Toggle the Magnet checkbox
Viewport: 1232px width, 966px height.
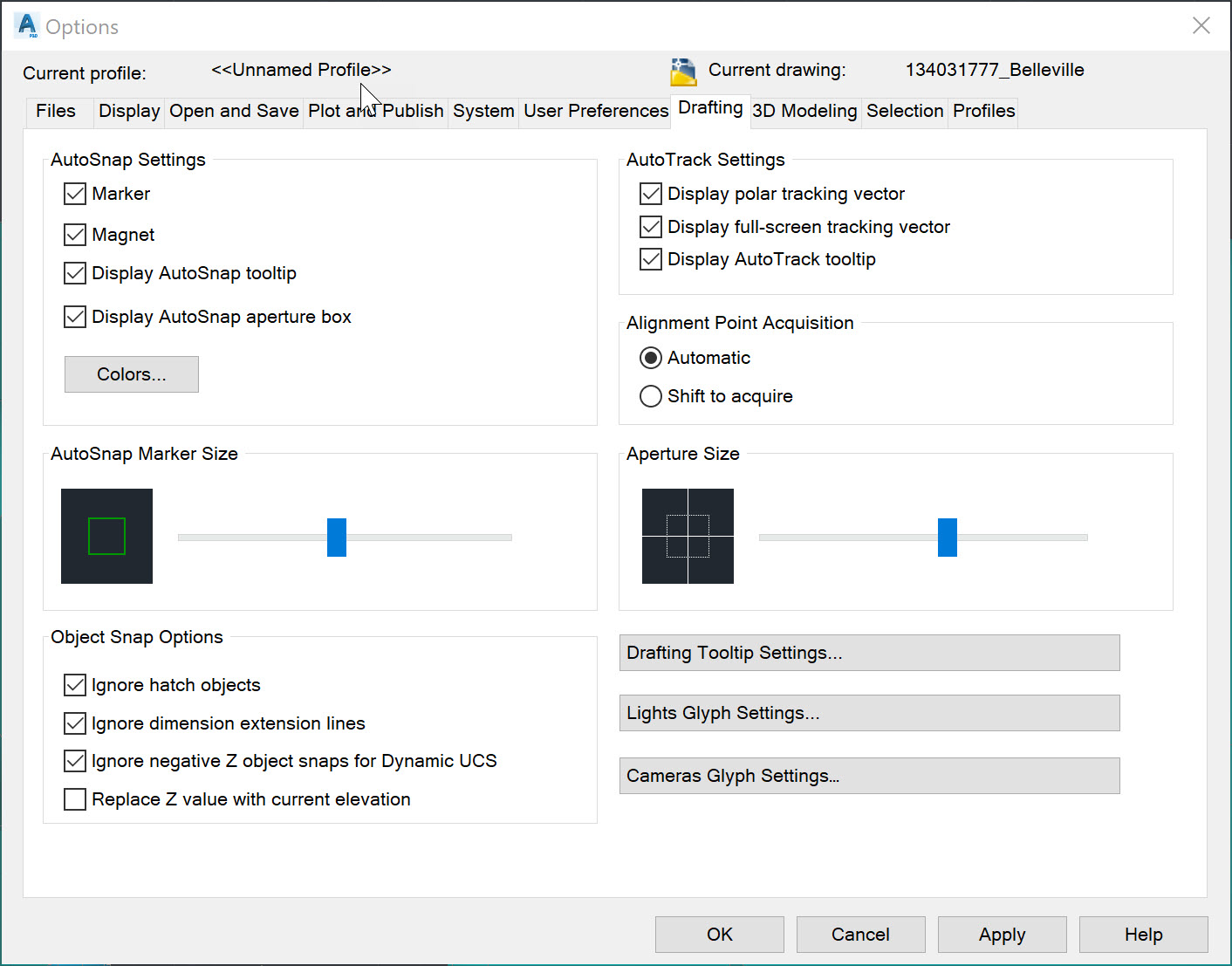click(x=75, y=234)
